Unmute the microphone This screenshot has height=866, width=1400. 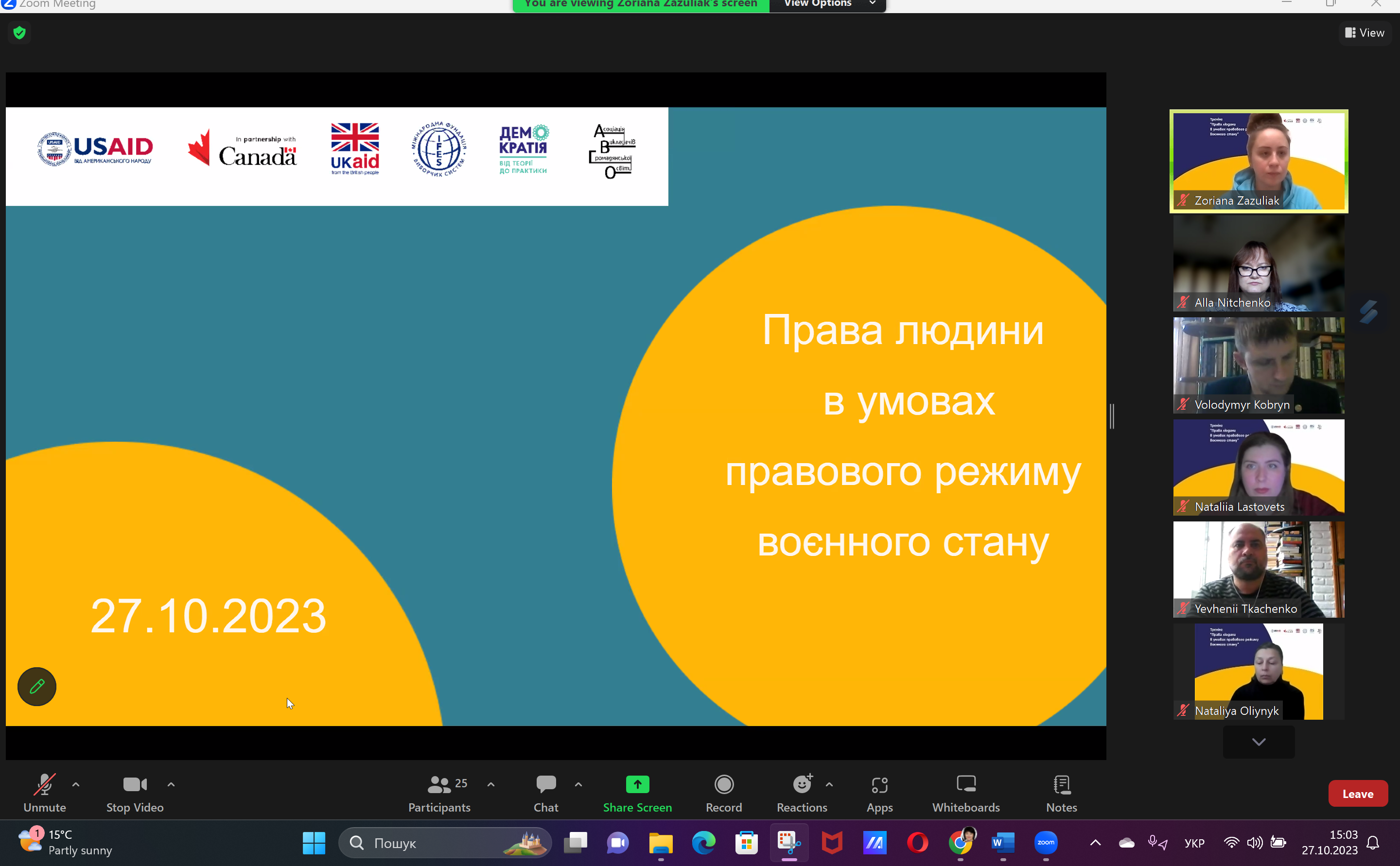45,793
